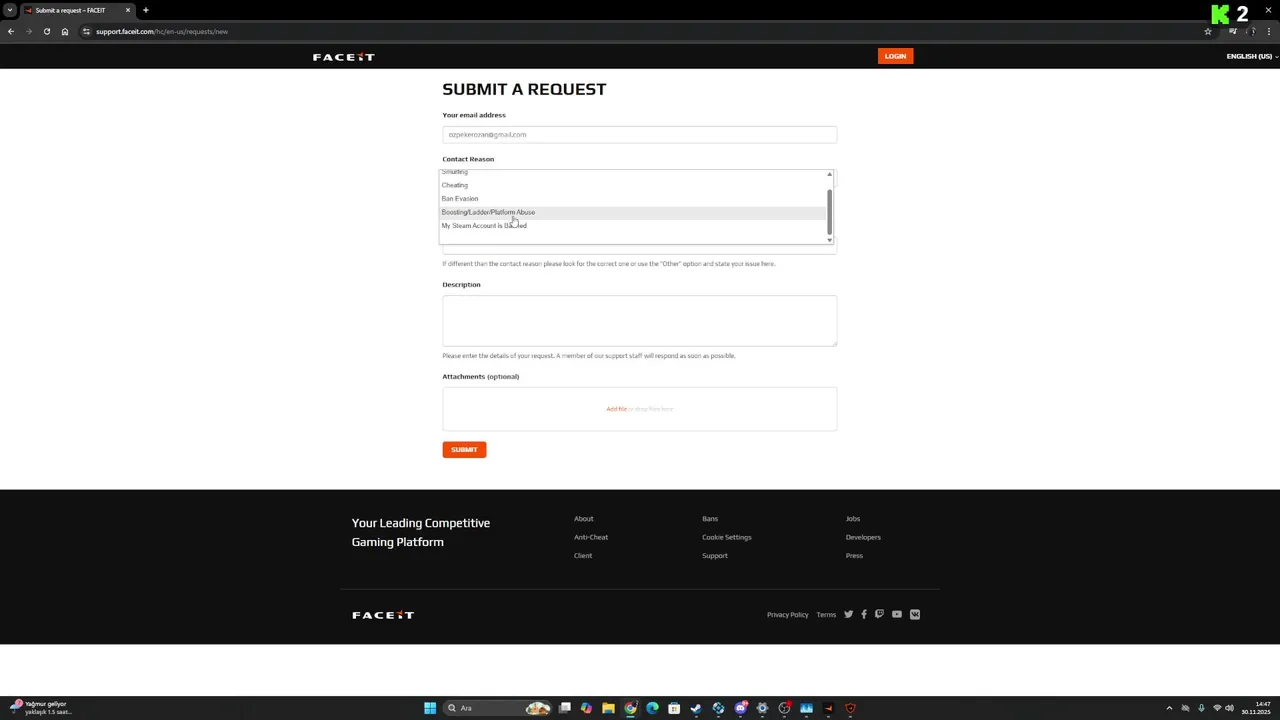Choose Boosting/Ladder/Platform Abuse option
This screenshot has width=1280, height=720.
[x=634, y=212]
